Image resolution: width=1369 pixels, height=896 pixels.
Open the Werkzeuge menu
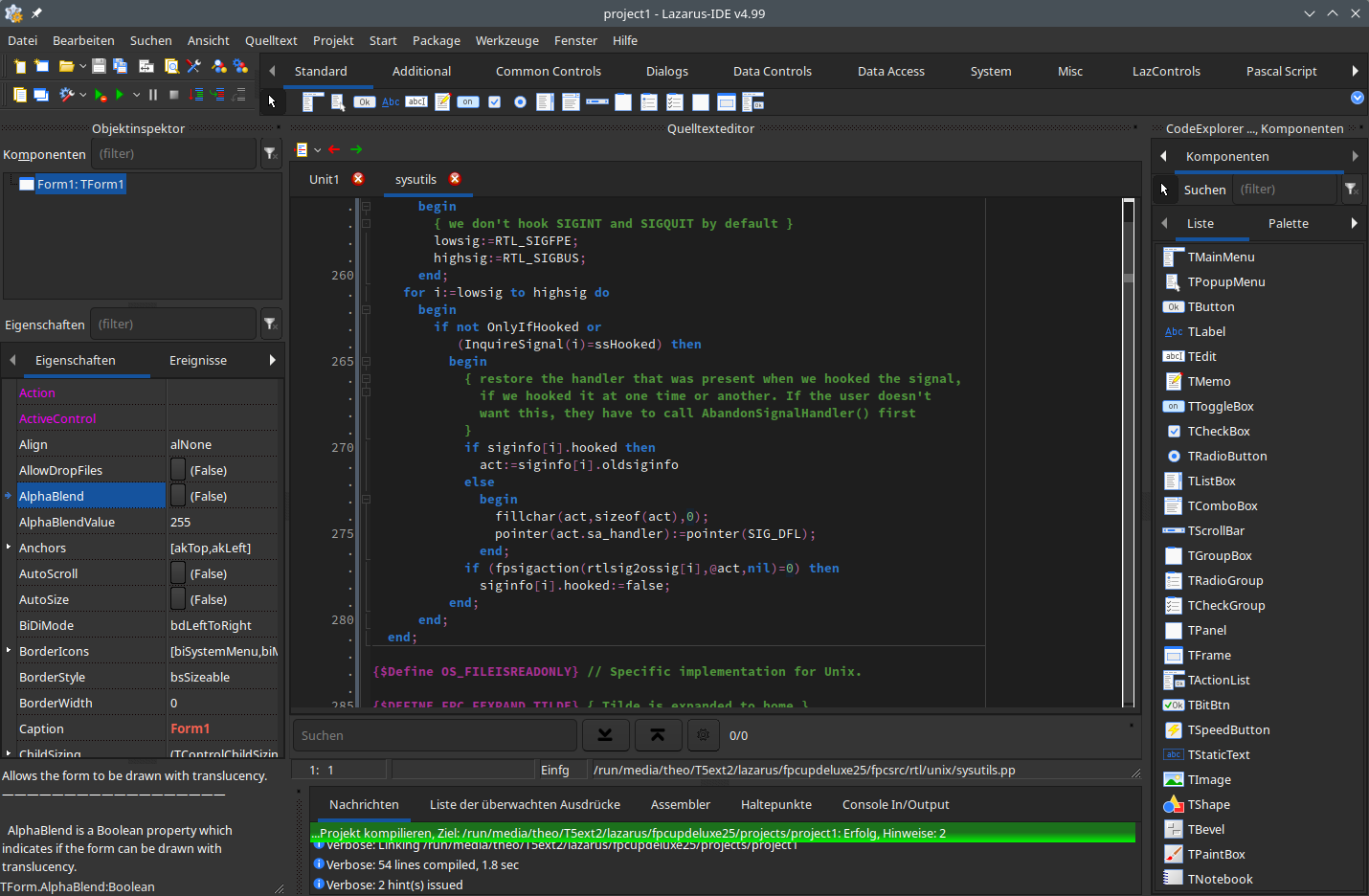tap(507, 40)
